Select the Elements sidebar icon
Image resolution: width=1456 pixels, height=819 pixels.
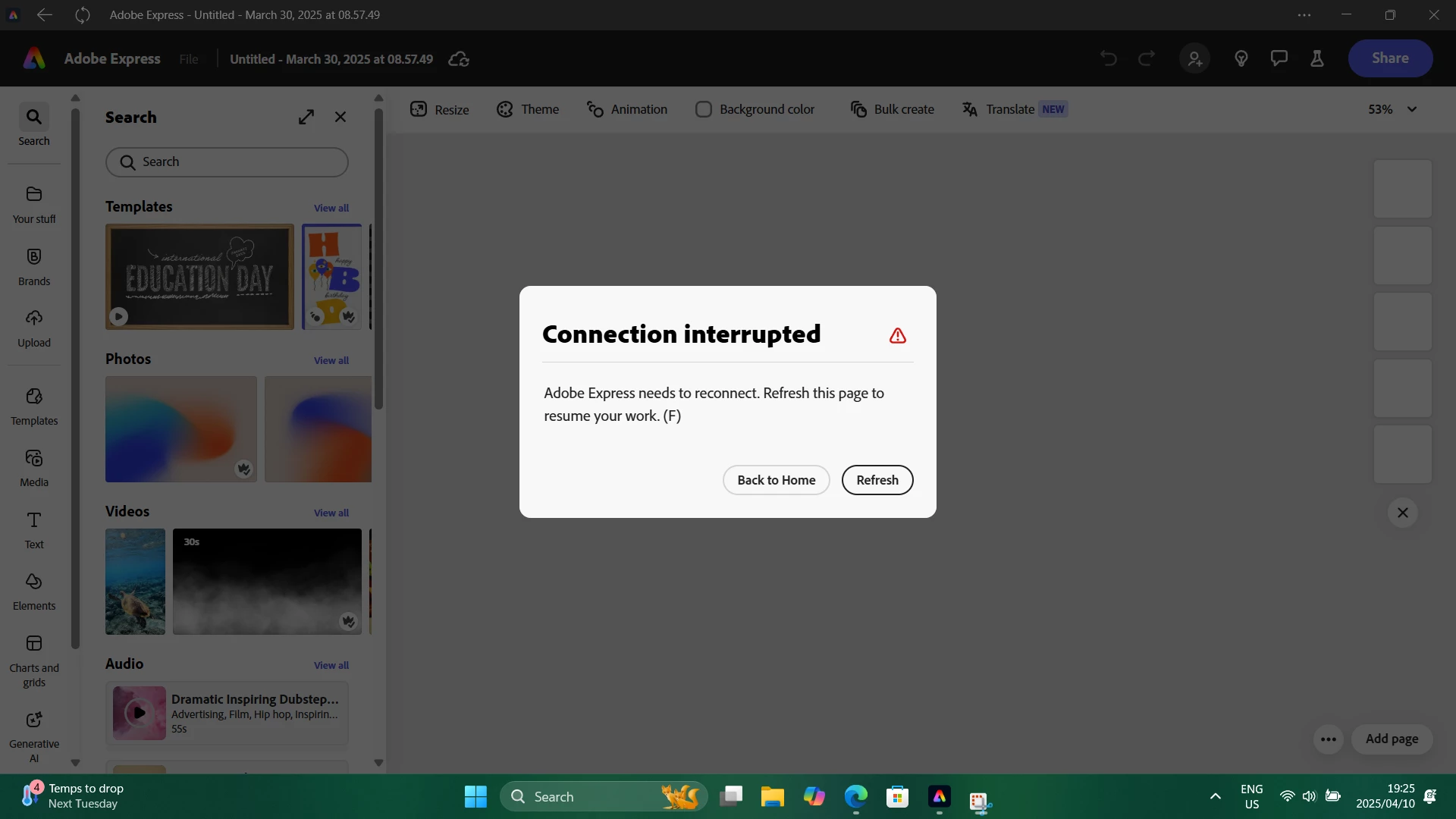pyautogui.click(x=33, y=591)
